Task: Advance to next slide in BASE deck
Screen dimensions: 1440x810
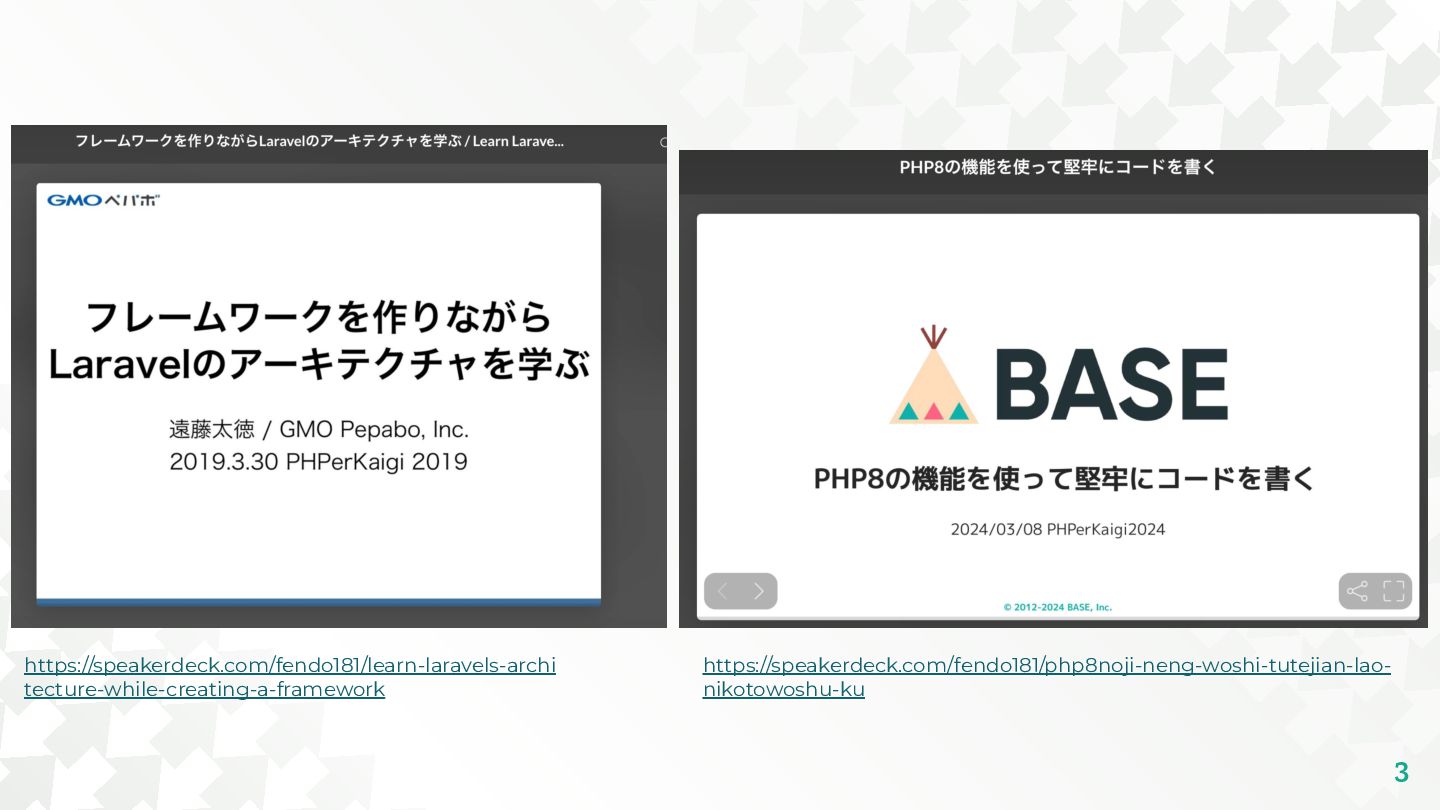Action: point(759,591)
